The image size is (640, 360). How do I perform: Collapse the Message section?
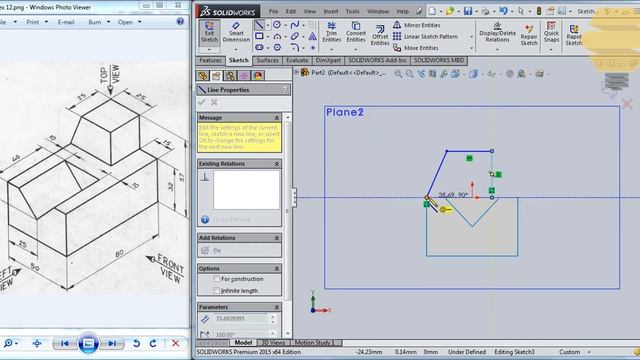(x=277, y=118)
